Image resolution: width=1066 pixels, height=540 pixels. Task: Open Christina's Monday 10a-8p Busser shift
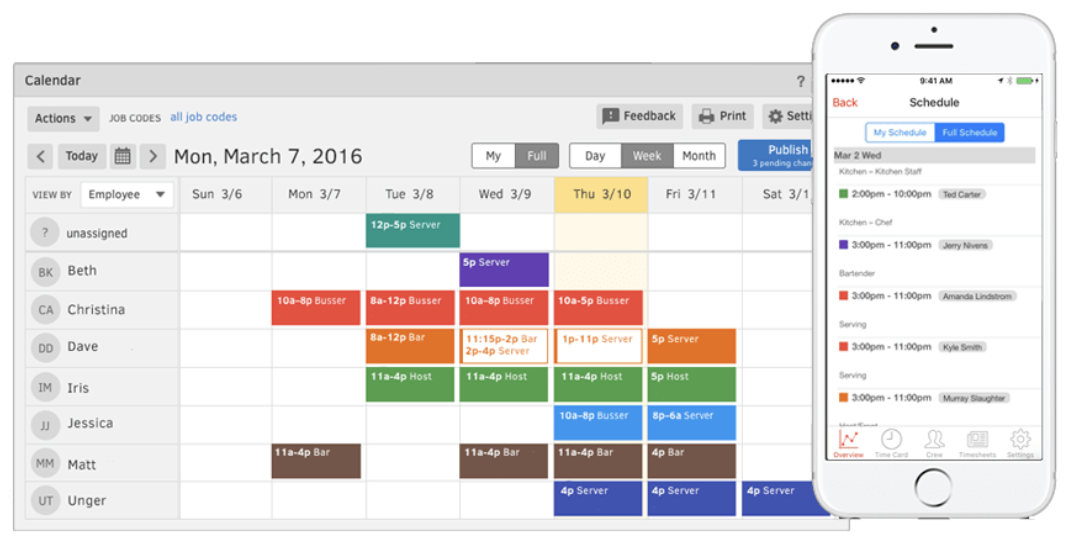[316, 308]
